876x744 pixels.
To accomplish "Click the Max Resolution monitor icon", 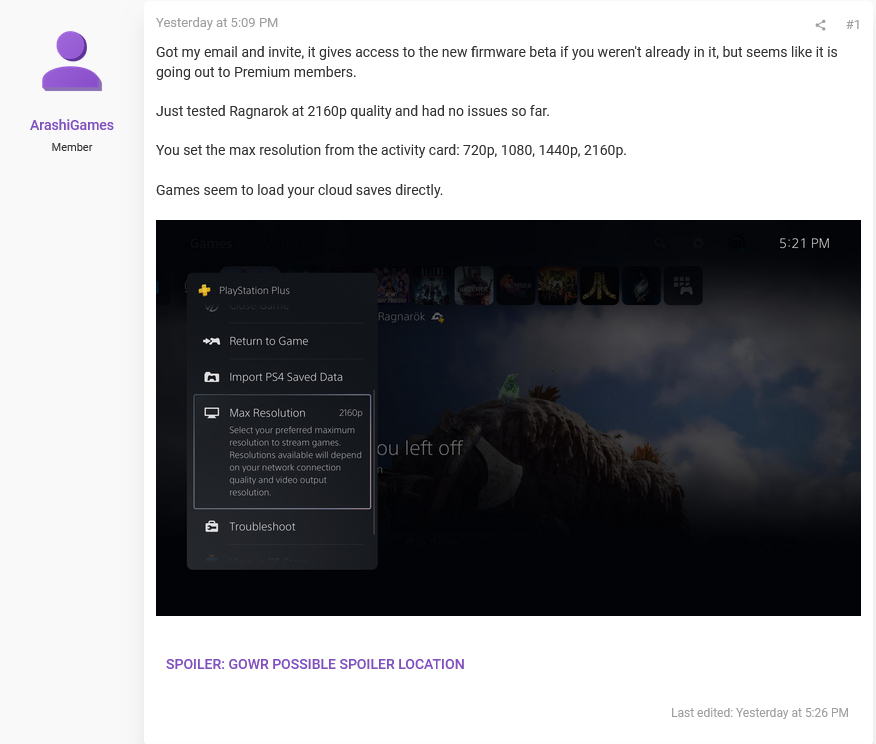I will pos(211,413).
